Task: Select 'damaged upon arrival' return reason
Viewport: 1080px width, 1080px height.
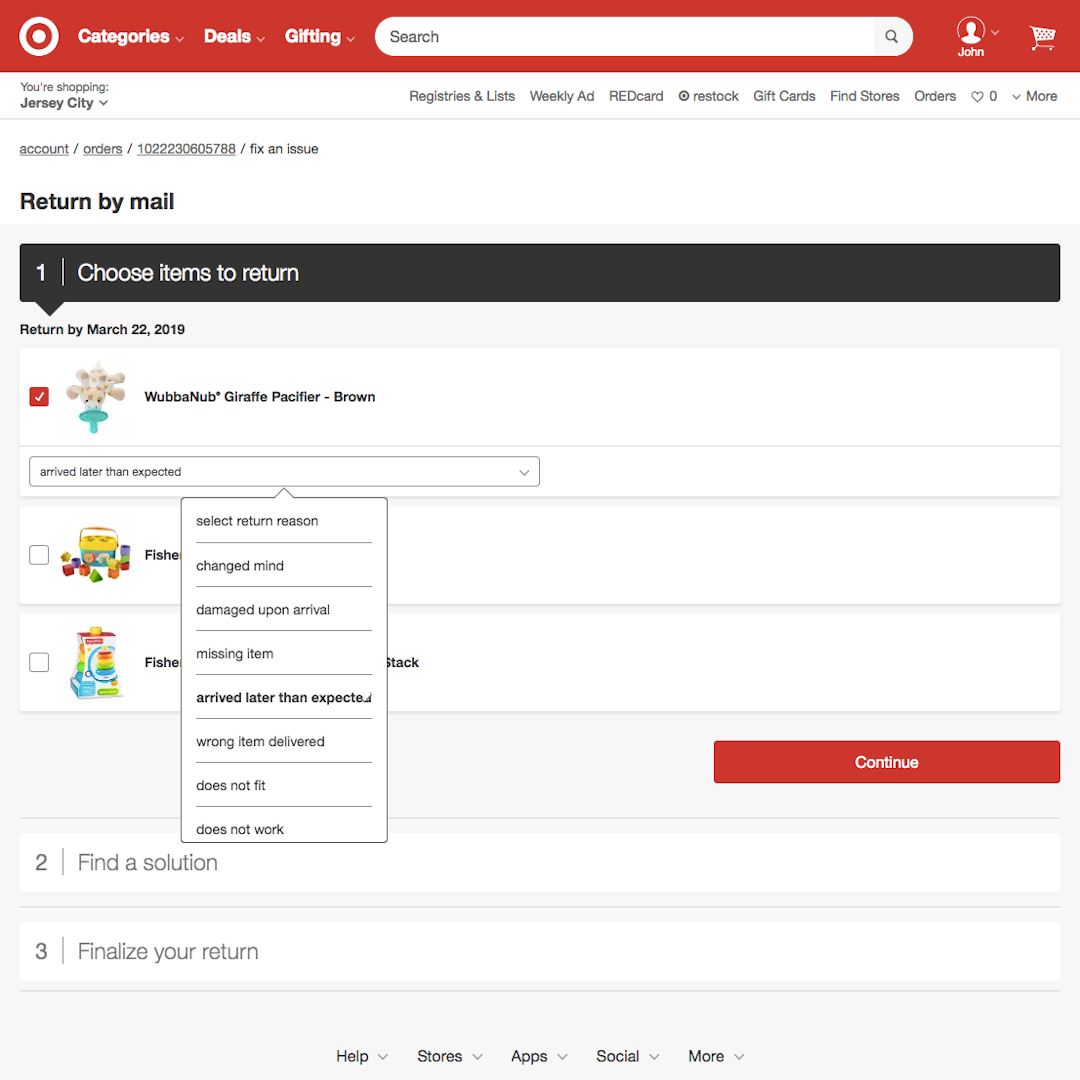Action: point(263,610)
